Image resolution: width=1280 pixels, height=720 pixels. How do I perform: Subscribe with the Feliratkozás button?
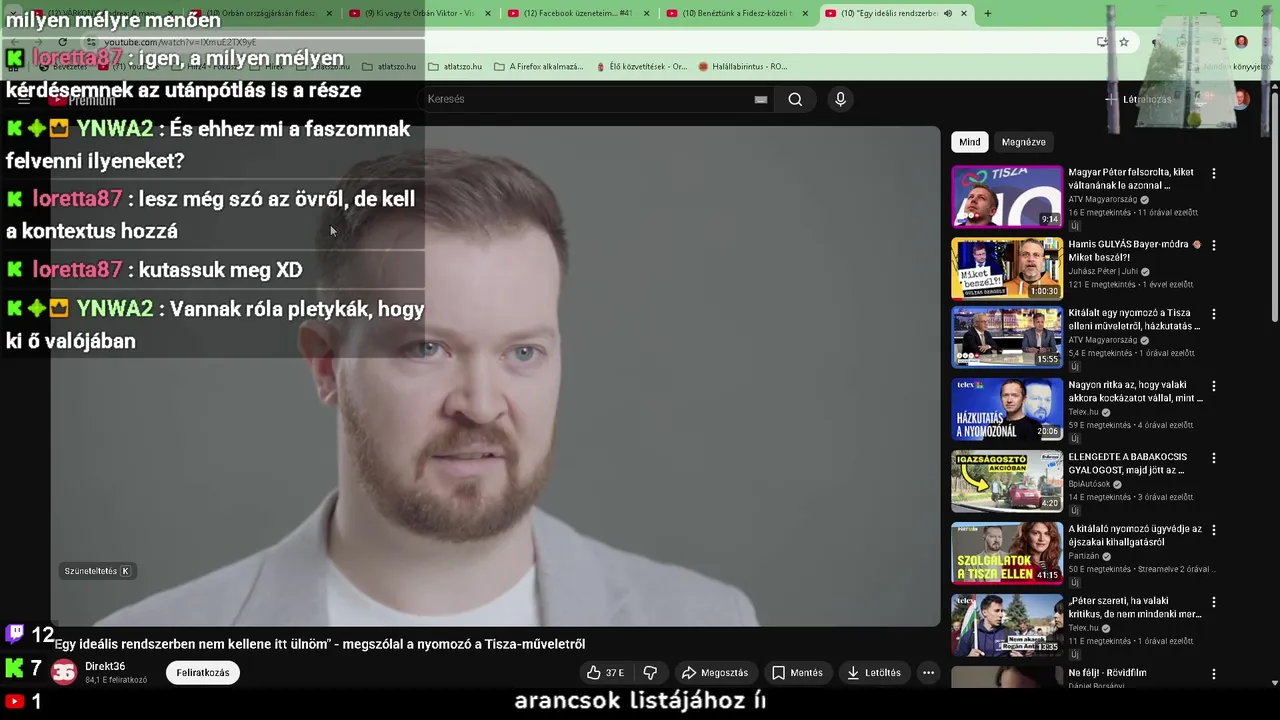tap(203, 673)
